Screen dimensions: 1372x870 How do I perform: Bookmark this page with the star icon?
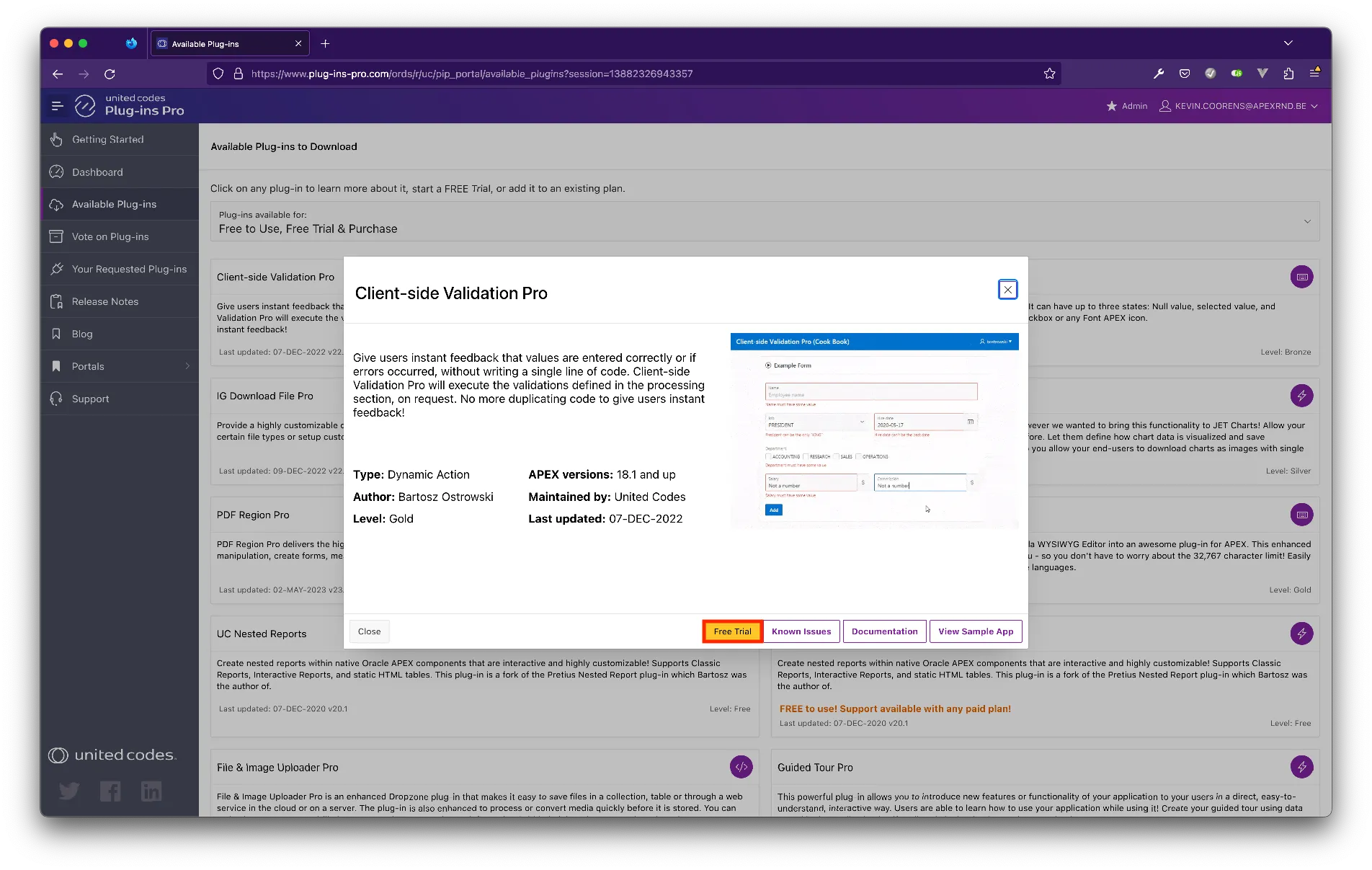tap(1049, 74)
